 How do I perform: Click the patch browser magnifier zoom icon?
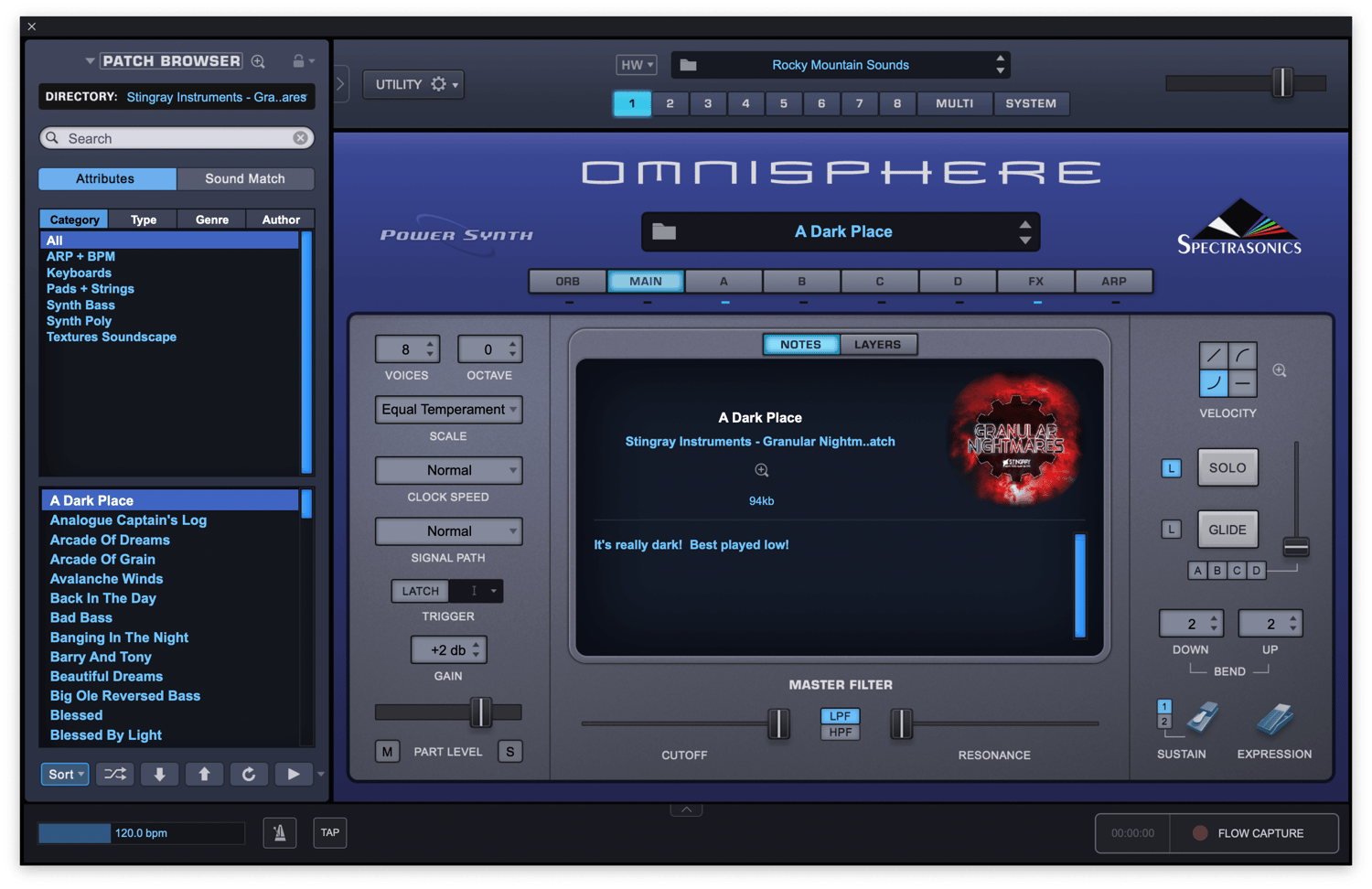pos(259,61)
